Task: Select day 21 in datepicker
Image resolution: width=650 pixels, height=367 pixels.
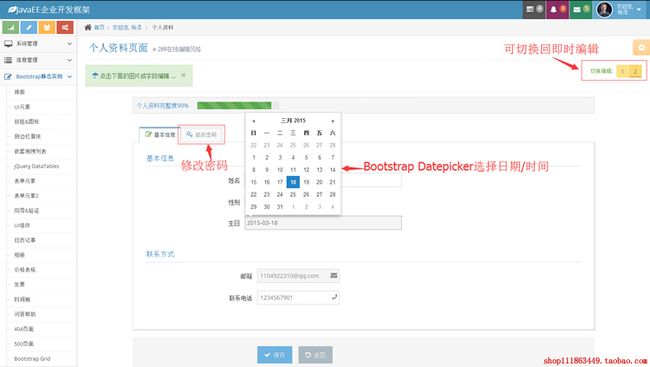Action: pos(332,182)
